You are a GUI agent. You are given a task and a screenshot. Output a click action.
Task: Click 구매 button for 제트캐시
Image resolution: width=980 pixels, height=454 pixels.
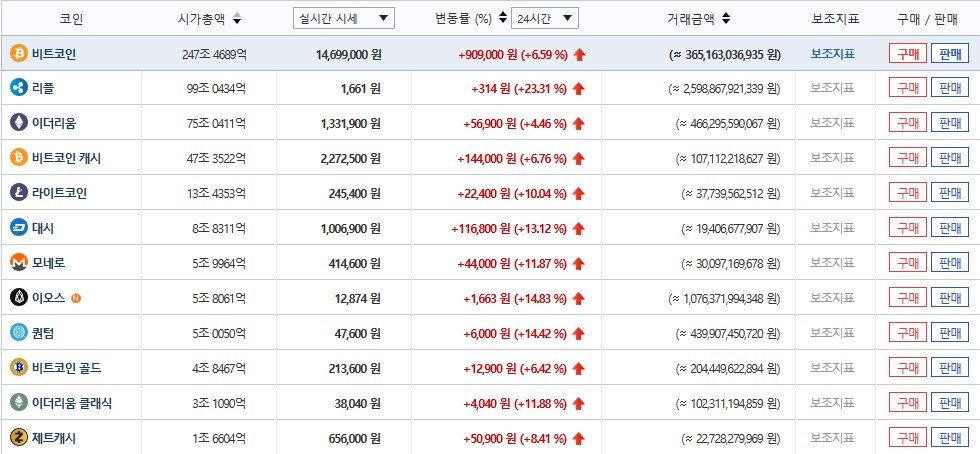907,437
